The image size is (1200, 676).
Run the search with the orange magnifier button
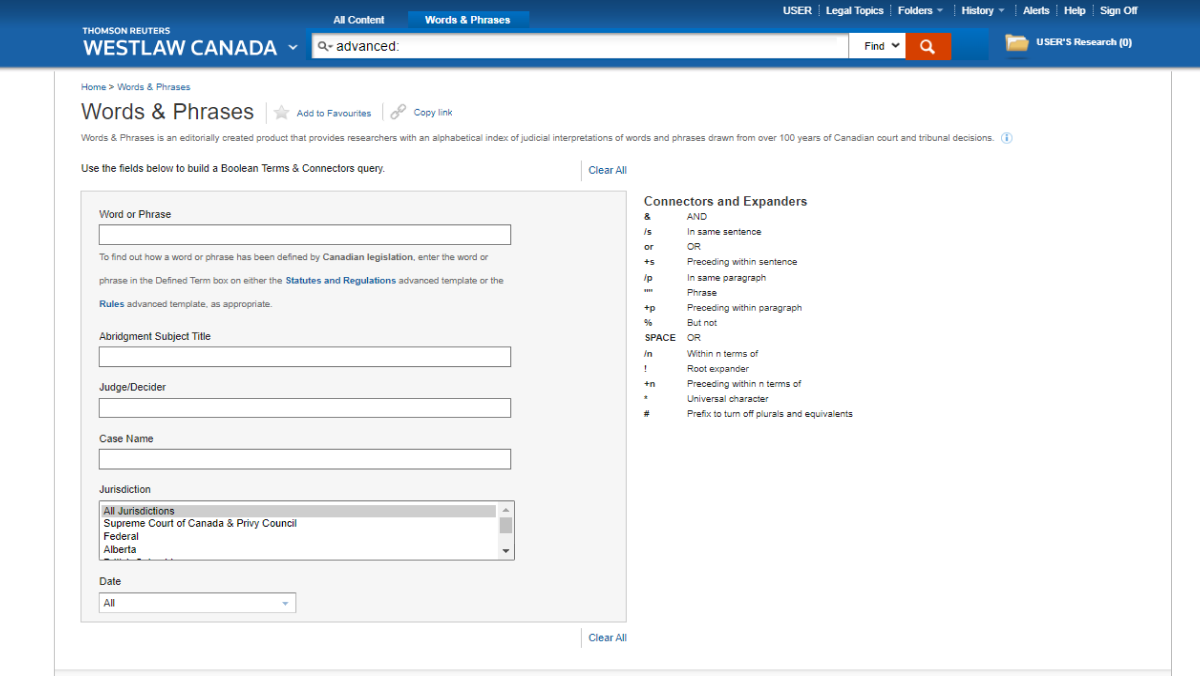point(928,45)
